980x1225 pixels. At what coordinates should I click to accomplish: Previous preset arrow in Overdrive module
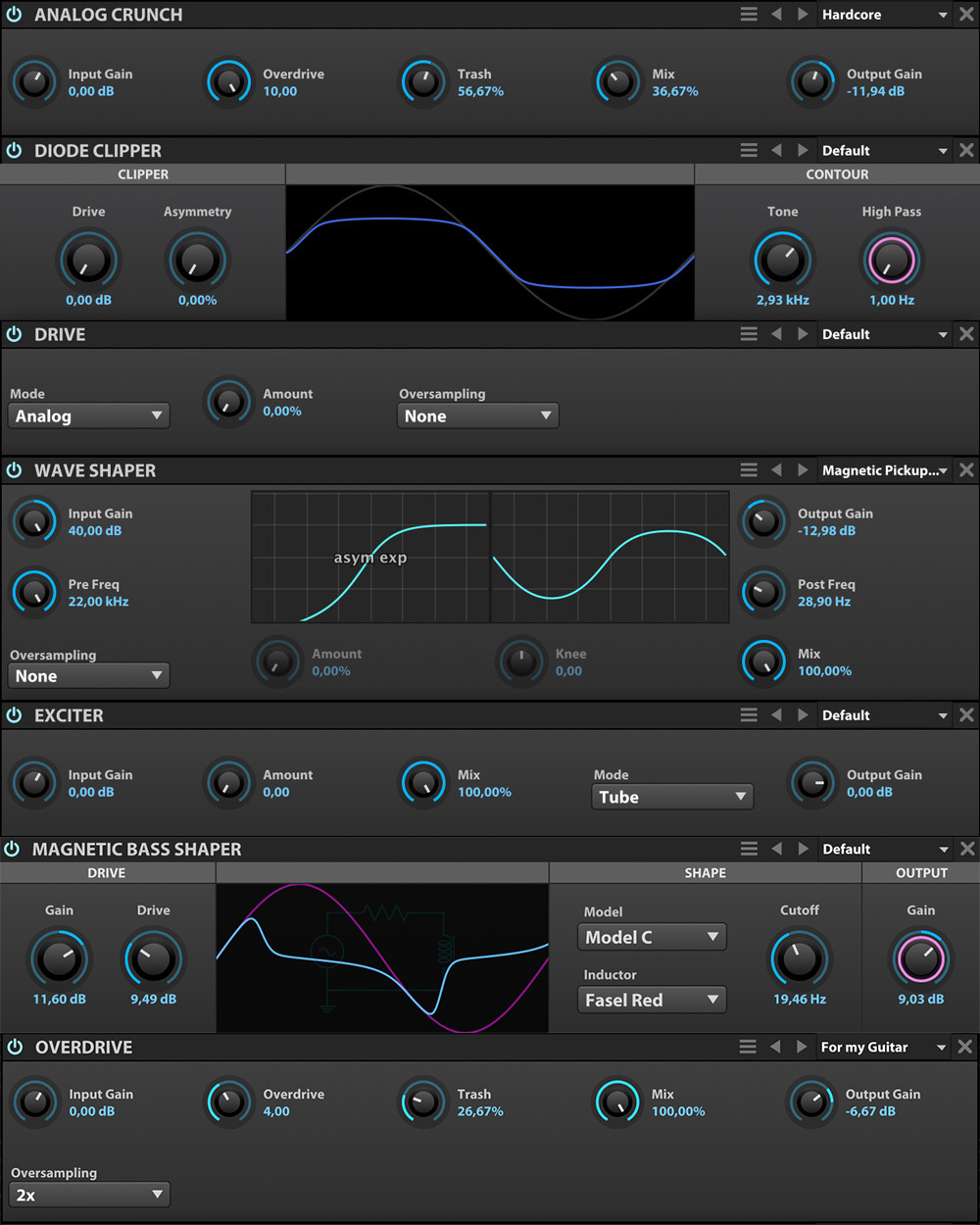pyautogui.click(x=775, y=1047)
